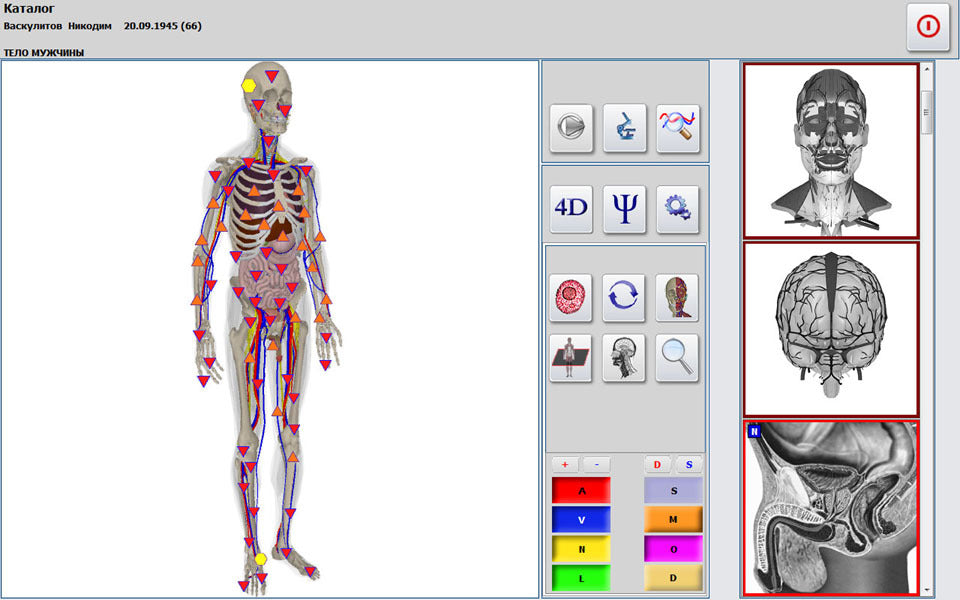Activate the 4D visualization mode
Screen dimensions: 960x600
[x=570, y=208]
